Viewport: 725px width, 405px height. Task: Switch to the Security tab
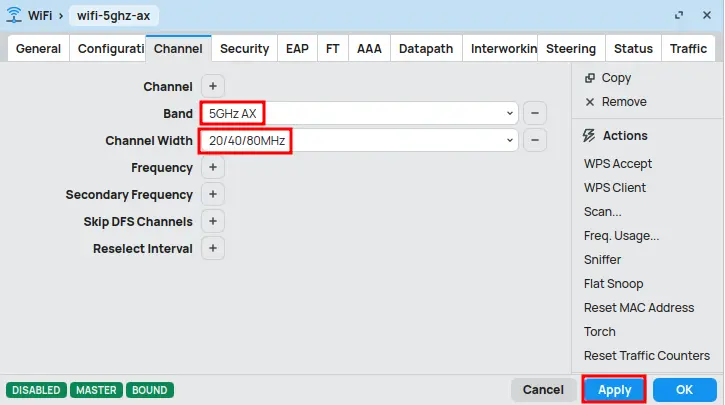[x=244, y=49]
